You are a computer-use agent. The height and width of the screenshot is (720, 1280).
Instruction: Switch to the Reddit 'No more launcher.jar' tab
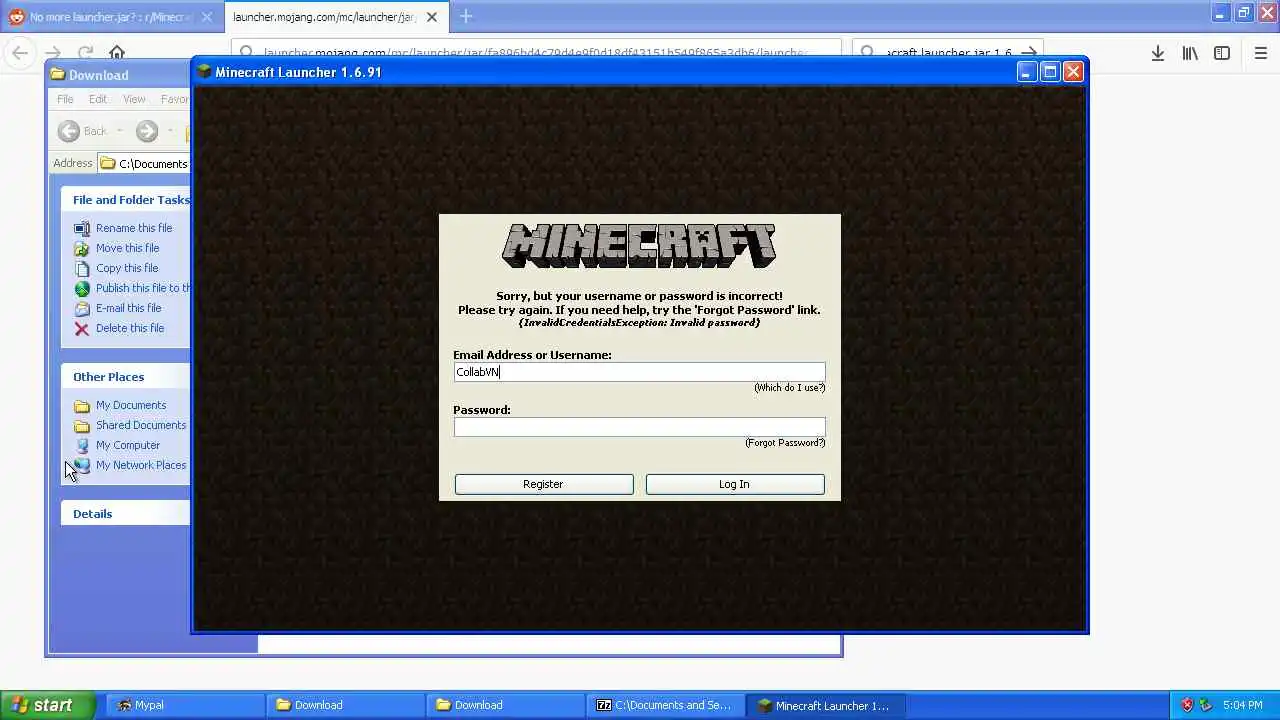[110, 17]
